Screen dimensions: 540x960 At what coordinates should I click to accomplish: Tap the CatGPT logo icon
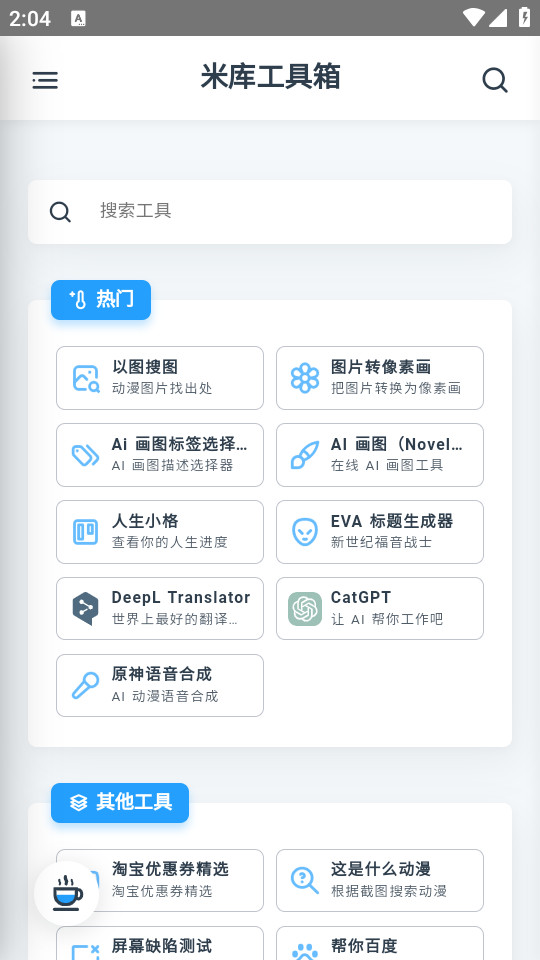pyautogui.click(x=305, y=609)
